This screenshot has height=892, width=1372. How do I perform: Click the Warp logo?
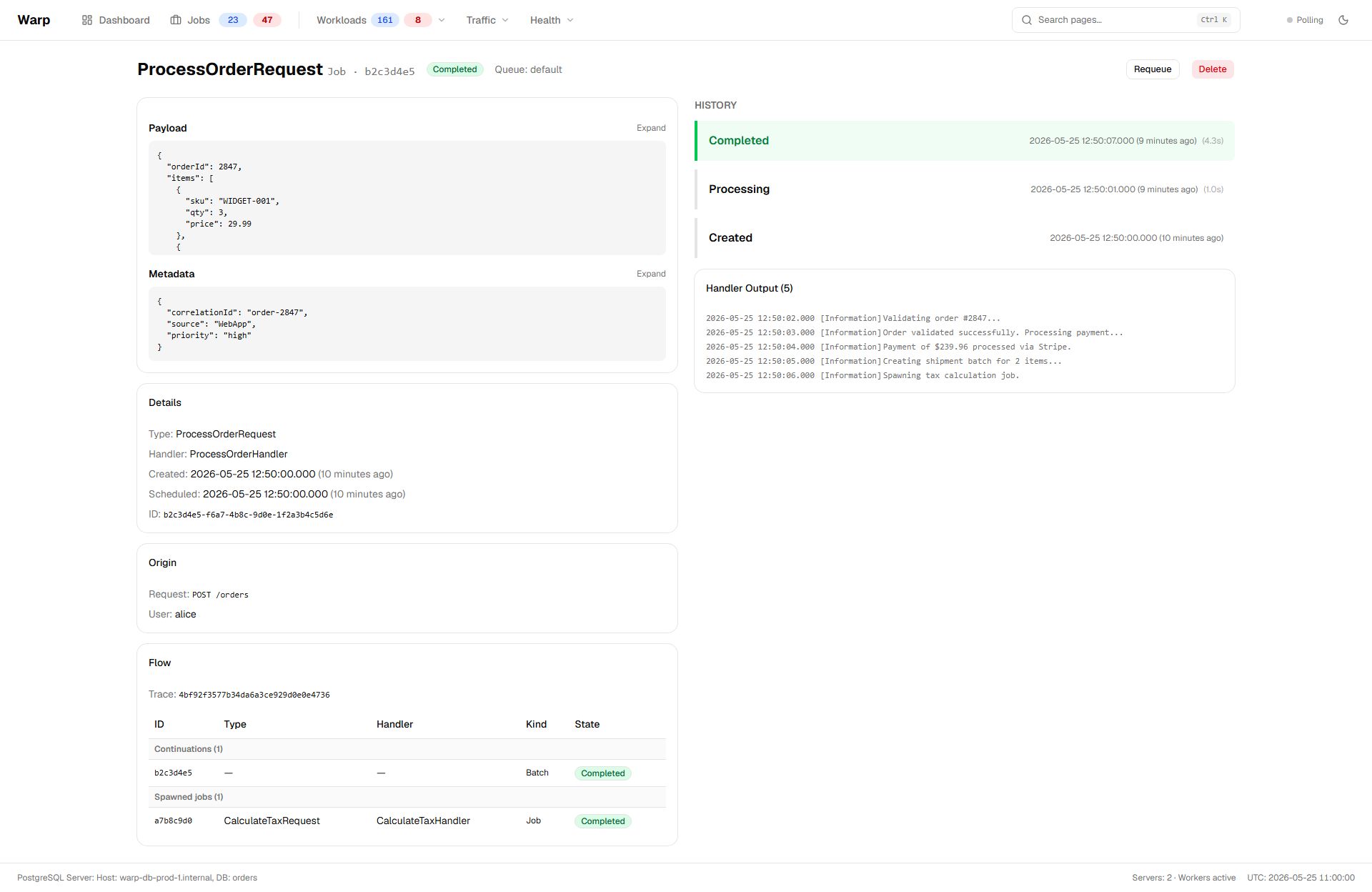[x=34, y=20]
